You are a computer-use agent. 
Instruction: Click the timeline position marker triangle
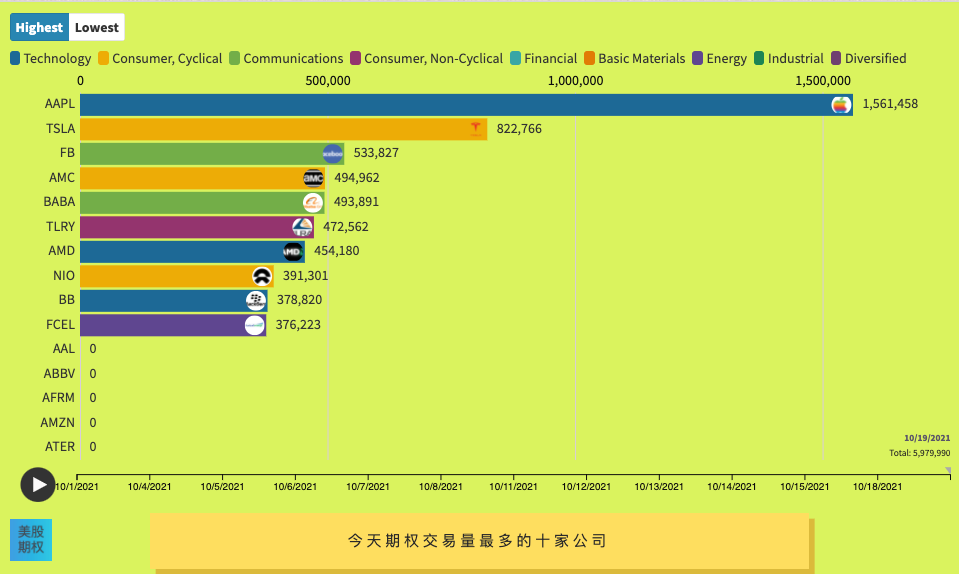[949, 469]
